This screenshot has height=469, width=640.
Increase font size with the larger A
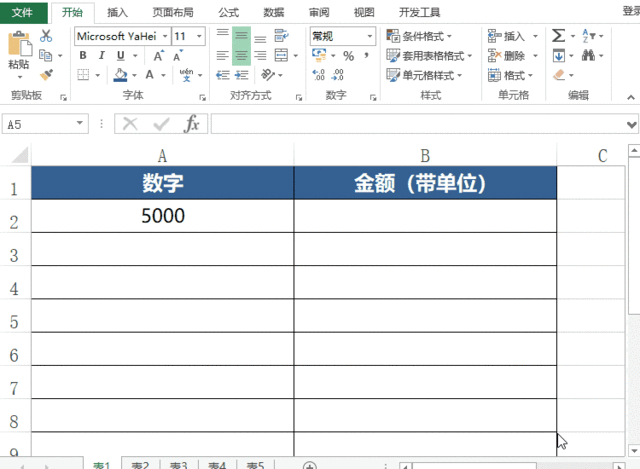coord(158,56)
